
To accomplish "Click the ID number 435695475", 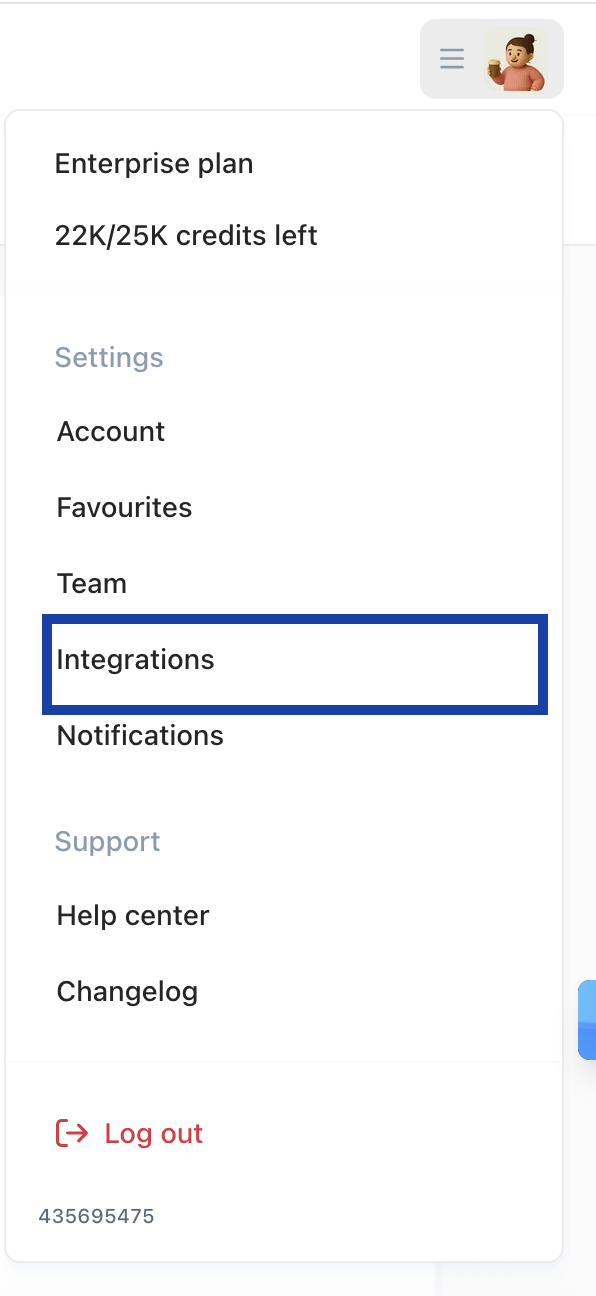I will [x=97, y=1217].
